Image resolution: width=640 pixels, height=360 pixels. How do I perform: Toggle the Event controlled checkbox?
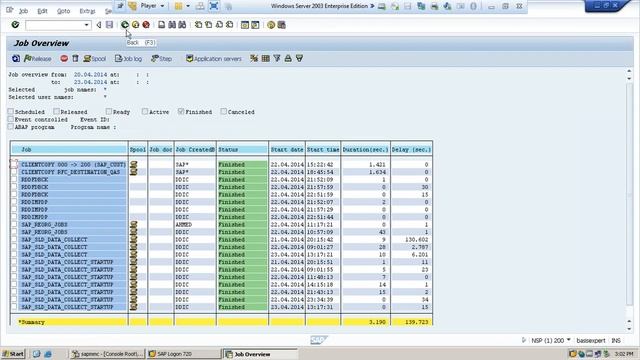(x=11, y=119)
